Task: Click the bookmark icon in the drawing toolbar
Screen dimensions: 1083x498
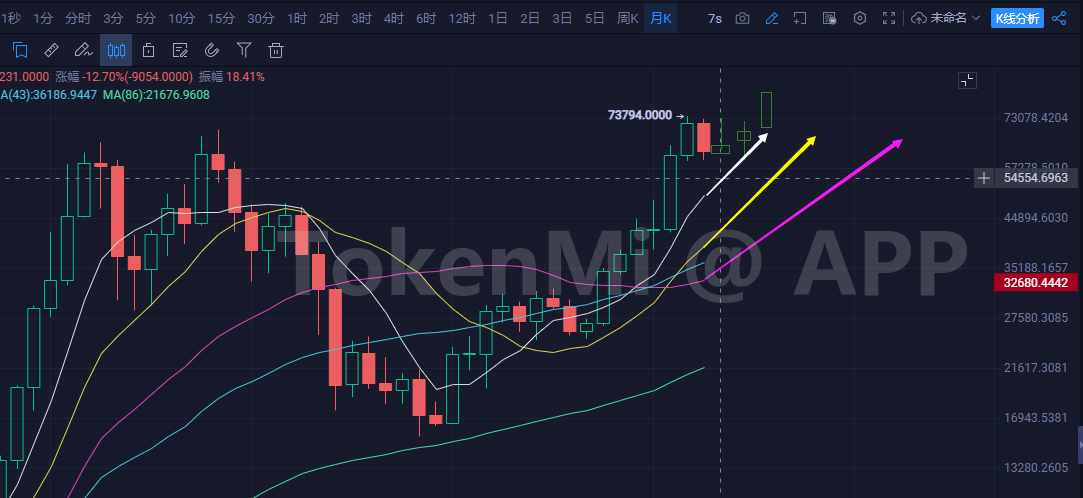Action: (20, 50)
